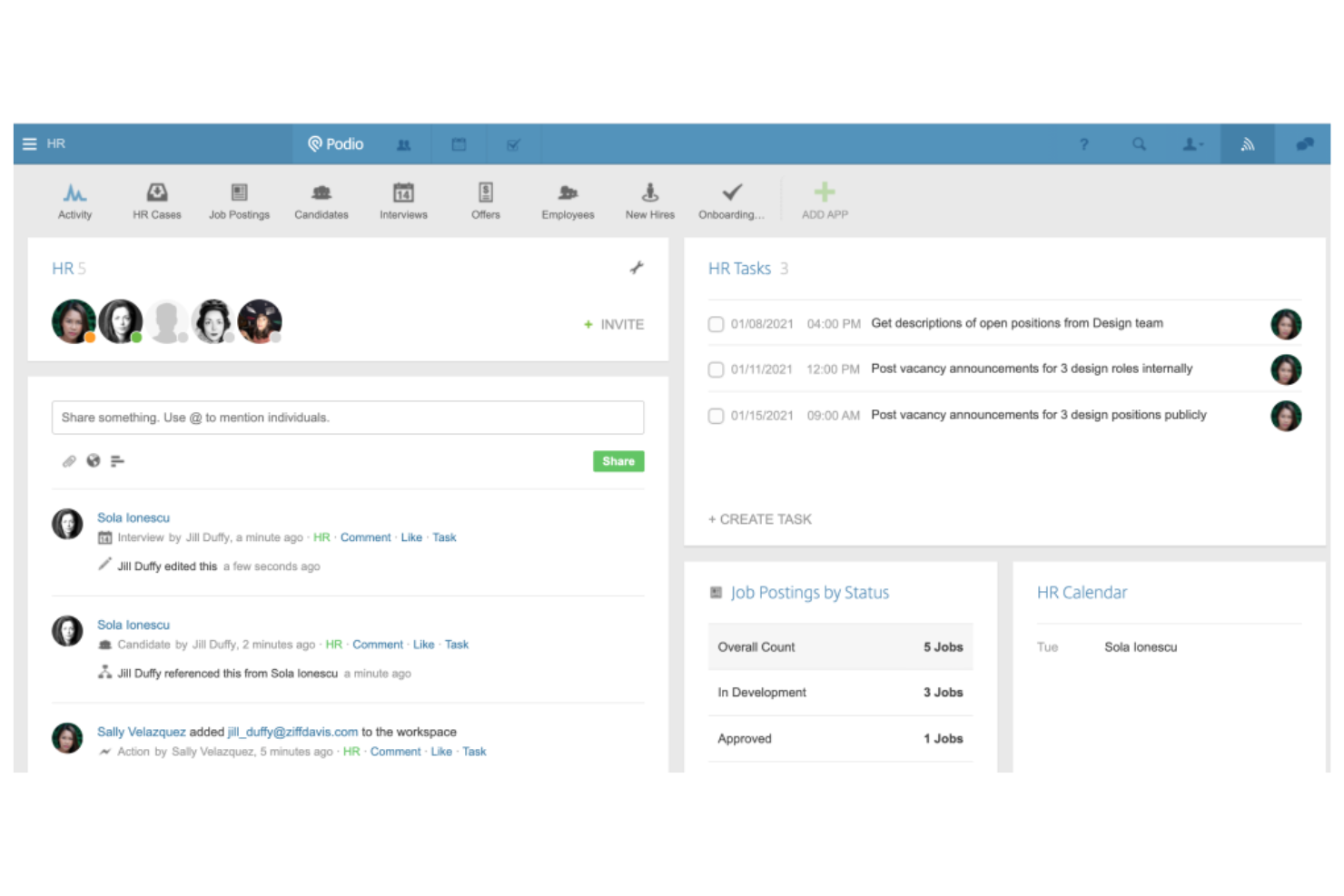Go home via the Podio logo
Image resolution: width=1344 pixels, height=896 pixels.
[x=334, y=143]
